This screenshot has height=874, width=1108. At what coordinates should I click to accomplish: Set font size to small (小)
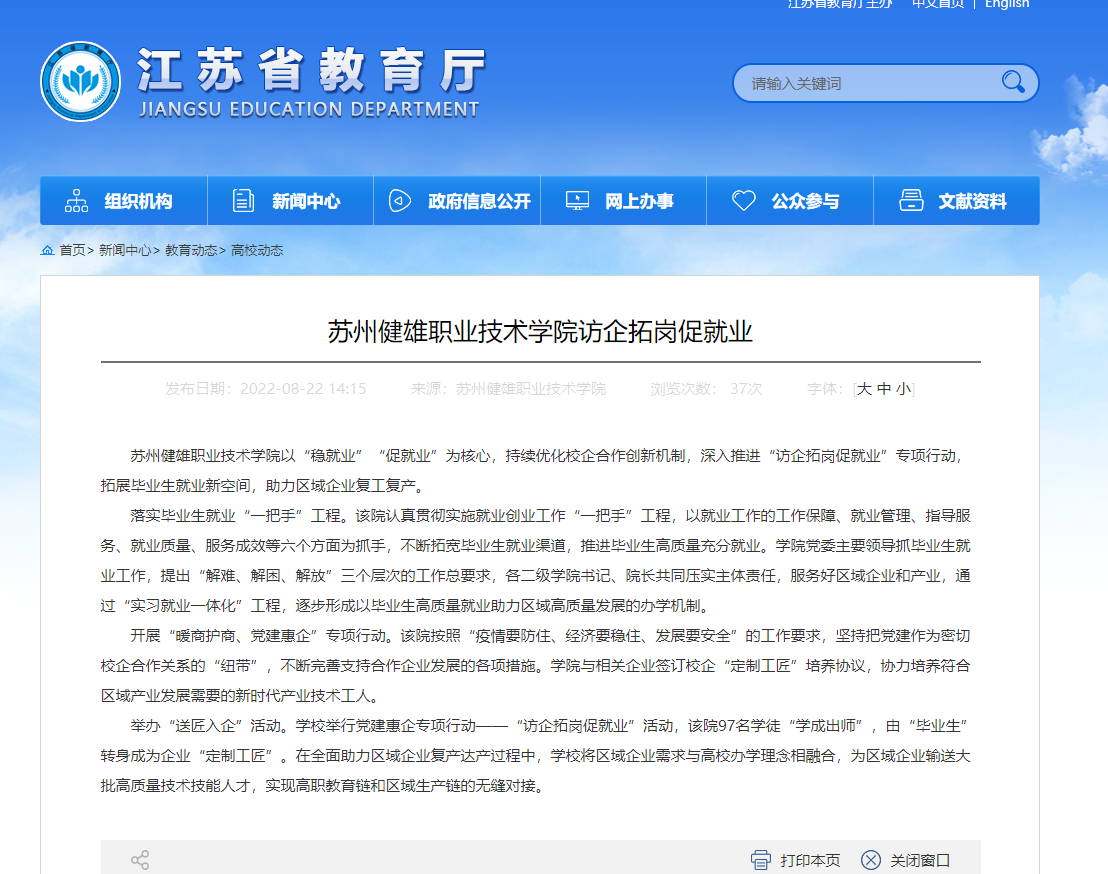point(903,389)
